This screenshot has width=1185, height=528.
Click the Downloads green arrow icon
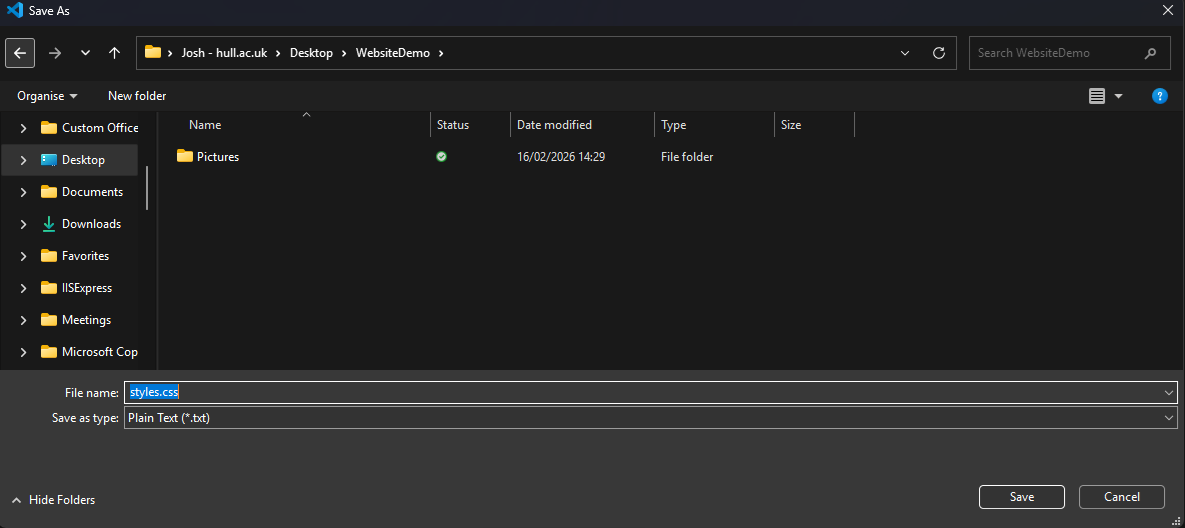point(49,224)
